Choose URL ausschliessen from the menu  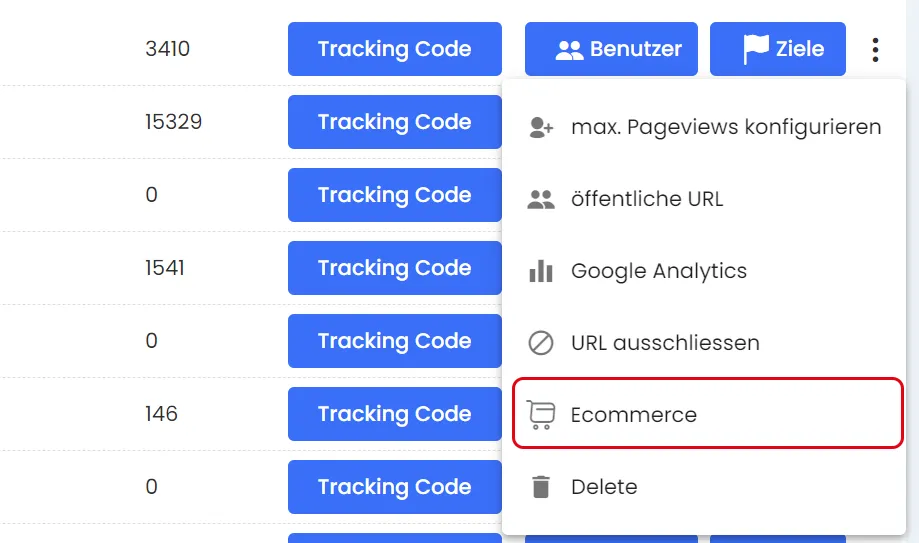(665, 343)
